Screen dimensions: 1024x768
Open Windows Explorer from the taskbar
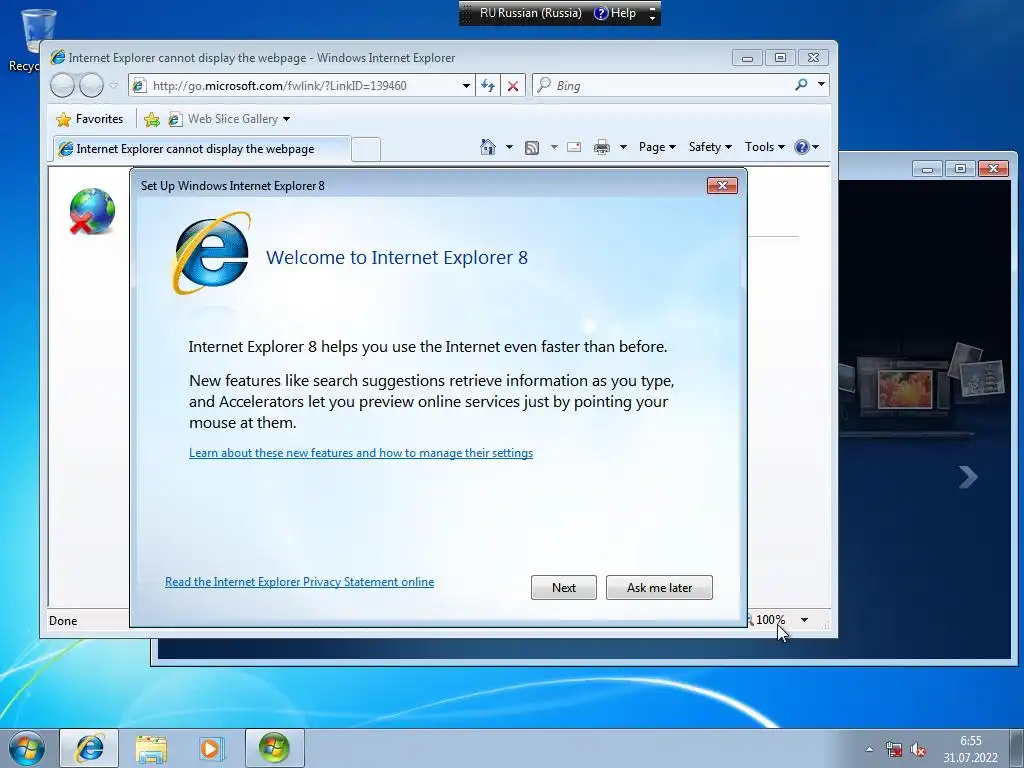(x=151, y=748)
